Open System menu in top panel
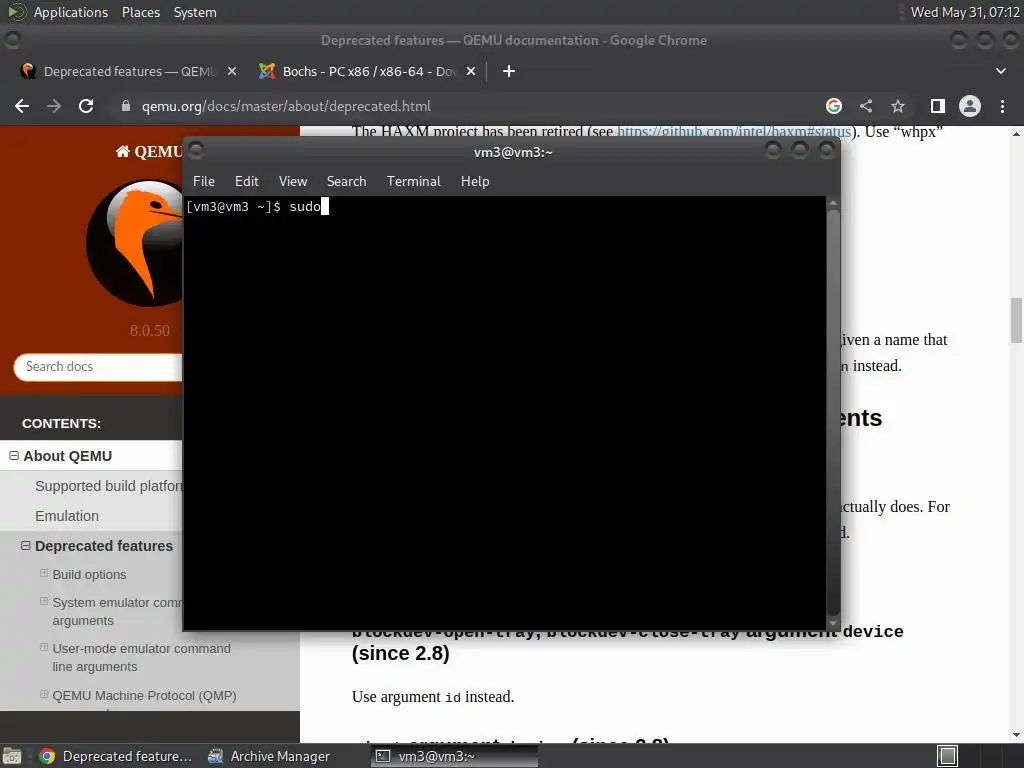This screenshot has height=768, width=1024. (195, 12)
